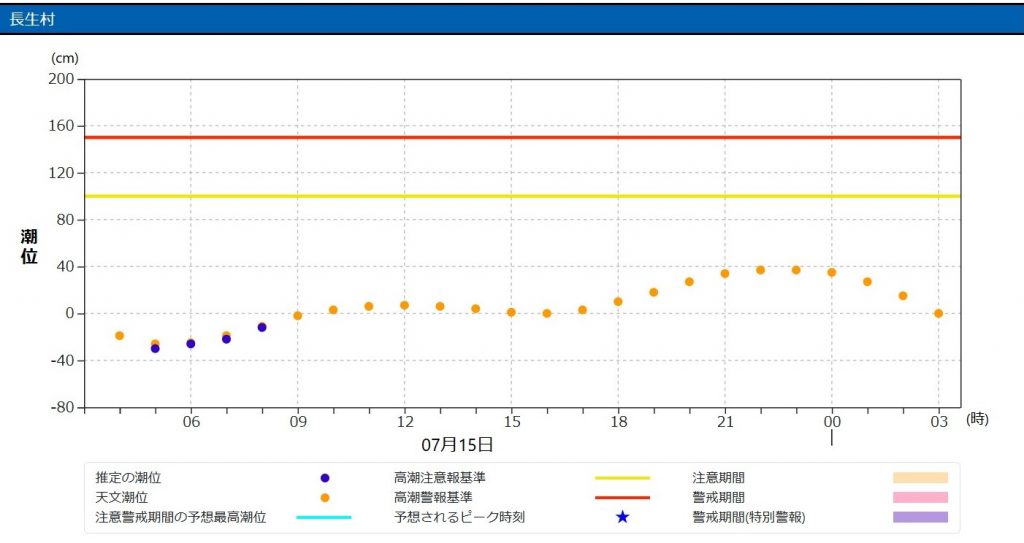Click the 天文潮位 legend label
1024x543 pixels.
[x=121, y=497]
